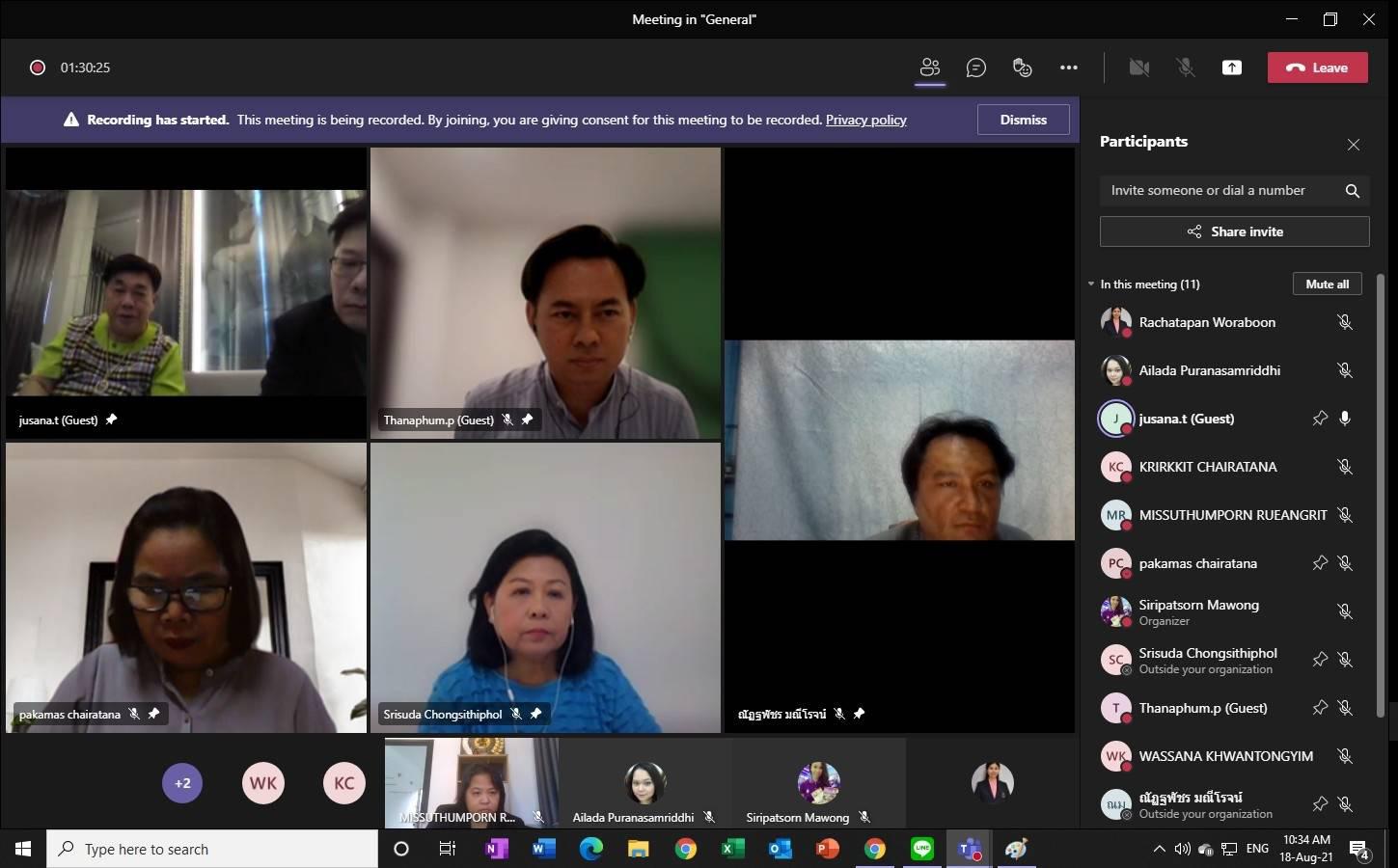Open the Share content tray
The height and width of the screenshot is (868, 1398).
[1232, 68]
